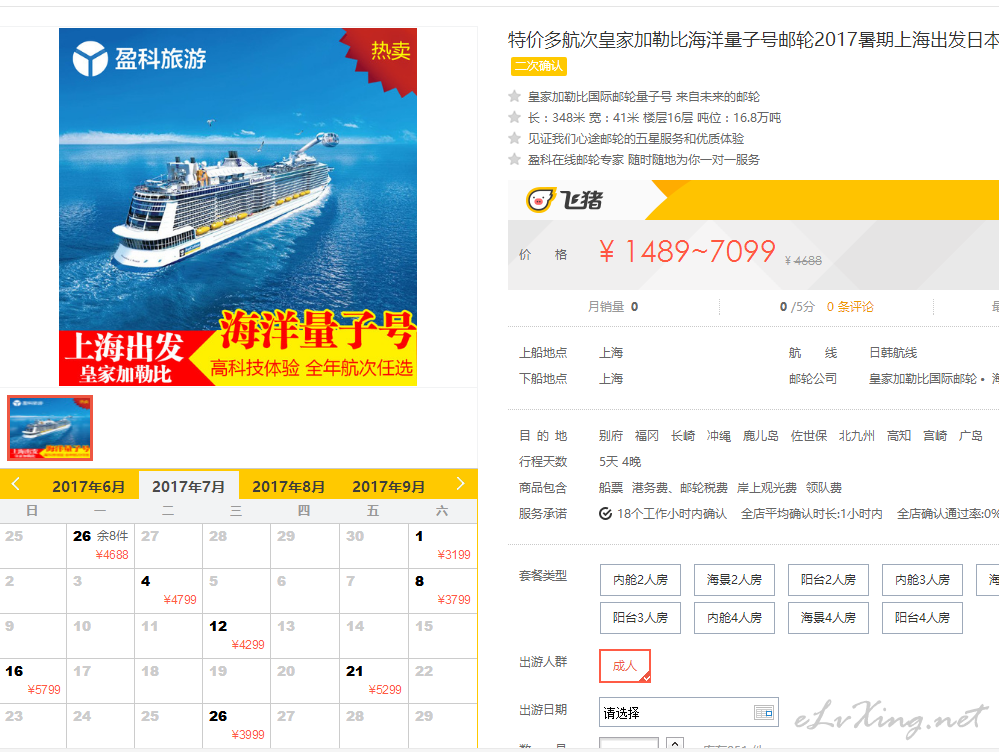Select the cruise ship thumbnail image

pyautogui.click(x=50, y=428)
